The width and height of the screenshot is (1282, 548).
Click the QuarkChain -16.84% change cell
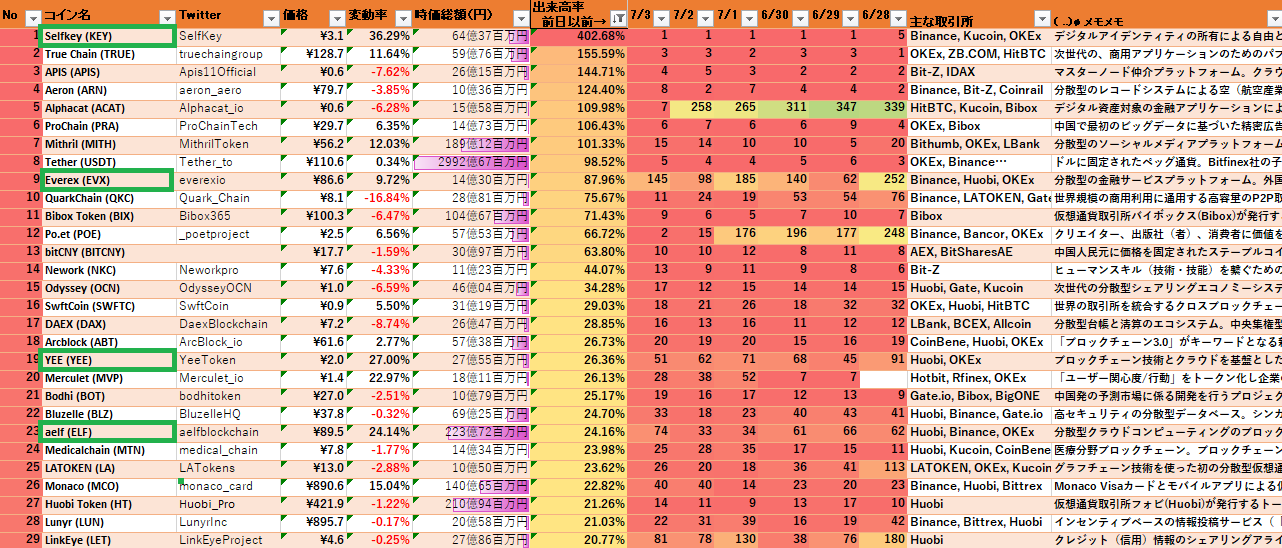[379, 198]
